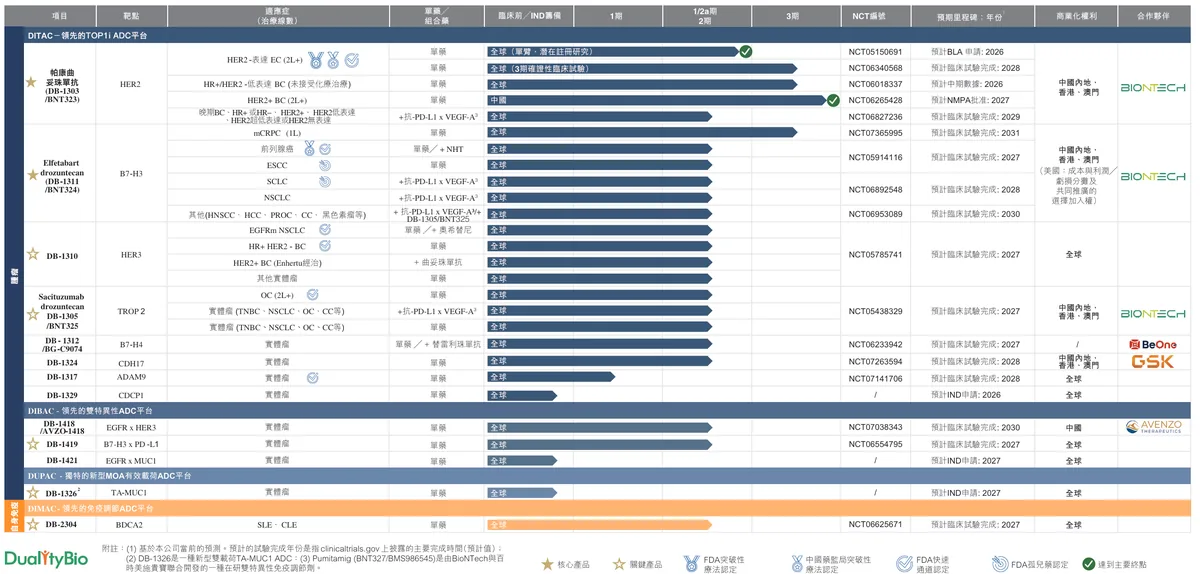Click the 靶點 column header
The image size is (1200, 574).
[x=130, y=16]
